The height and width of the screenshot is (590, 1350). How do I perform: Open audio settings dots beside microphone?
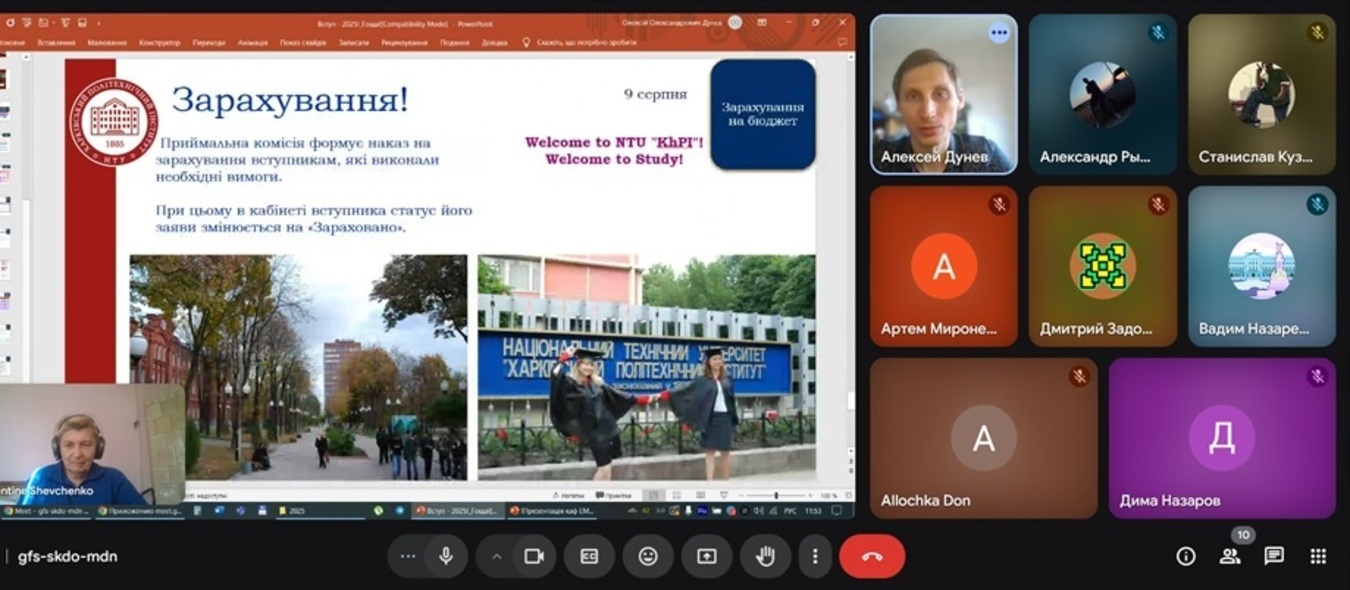click(407, 556)
